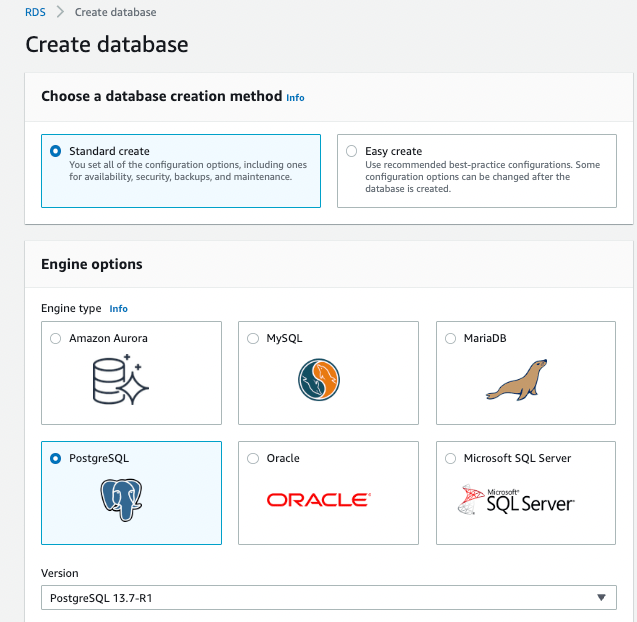Open Info link beside creation method heading
The width and height of the screenshot is (637, 622).
coord(295,98)
